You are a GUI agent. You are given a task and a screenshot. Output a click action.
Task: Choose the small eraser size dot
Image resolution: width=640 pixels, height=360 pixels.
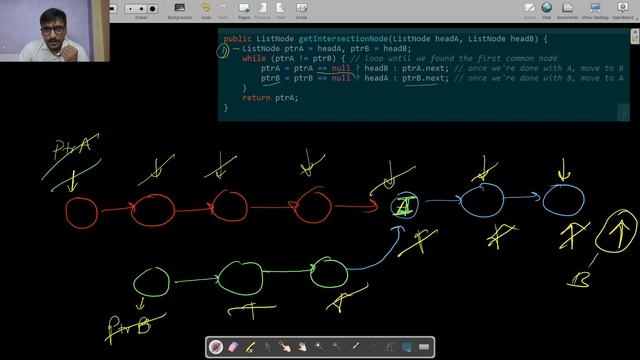click(x=130, y=9)
